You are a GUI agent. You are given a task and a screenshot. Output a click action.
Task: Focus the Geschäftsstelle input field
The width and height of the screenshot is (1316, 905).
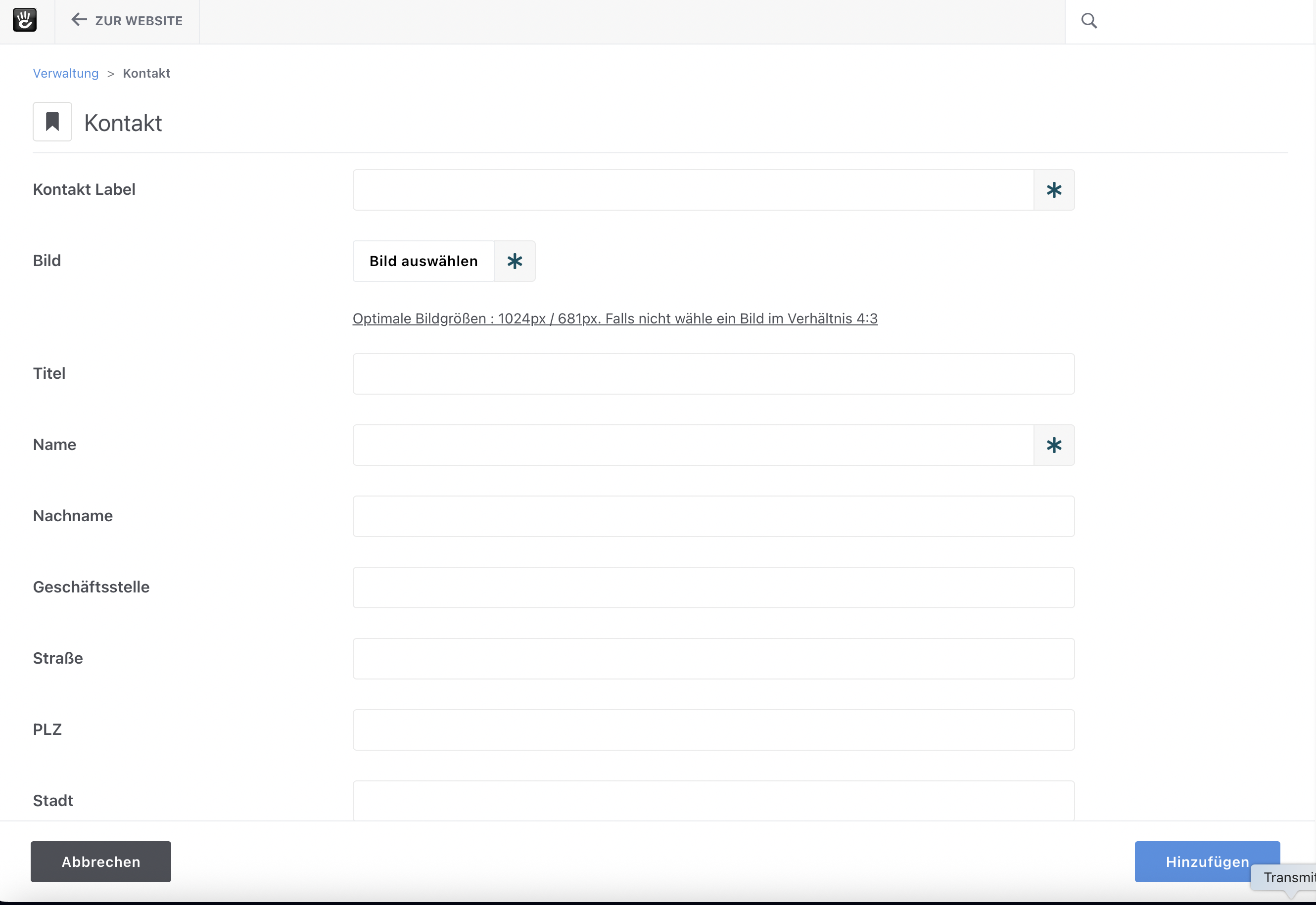[x=713, y=588]
